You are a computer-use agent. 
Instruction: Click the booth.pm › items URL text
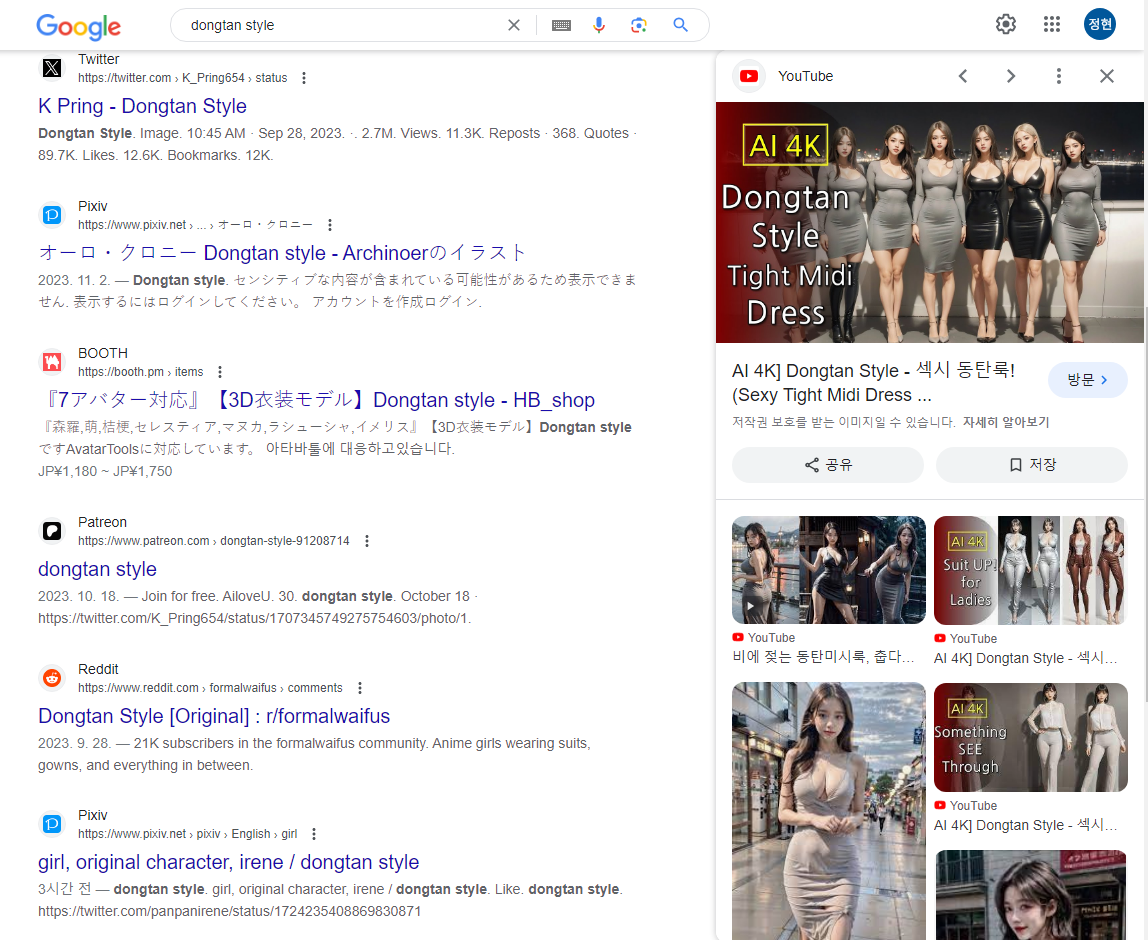click(141, 372)
